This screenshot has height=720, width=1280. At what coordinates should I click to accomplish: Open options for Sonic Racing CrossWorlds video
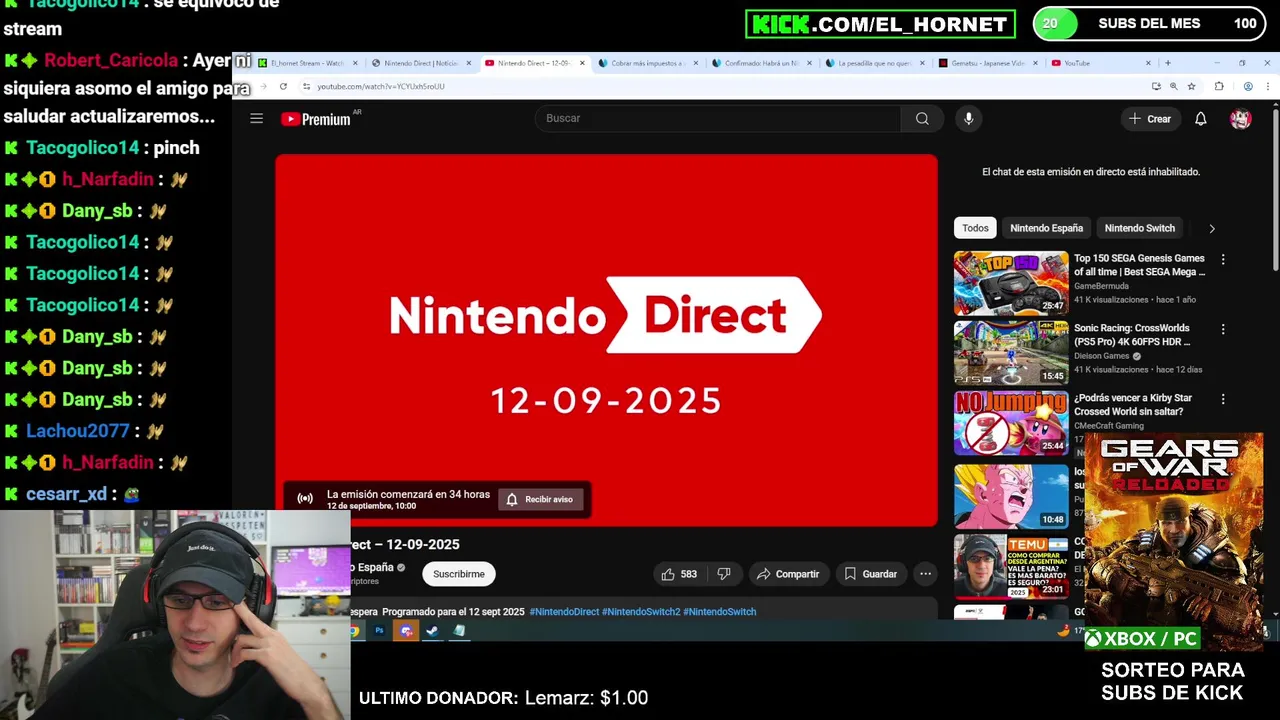(x=1222, y=329)
